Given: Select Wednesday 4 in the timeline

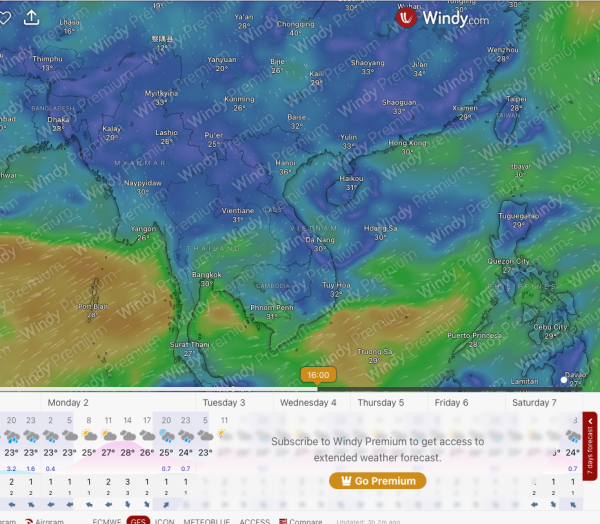Looking at the screenshot, I should [308, 402].
